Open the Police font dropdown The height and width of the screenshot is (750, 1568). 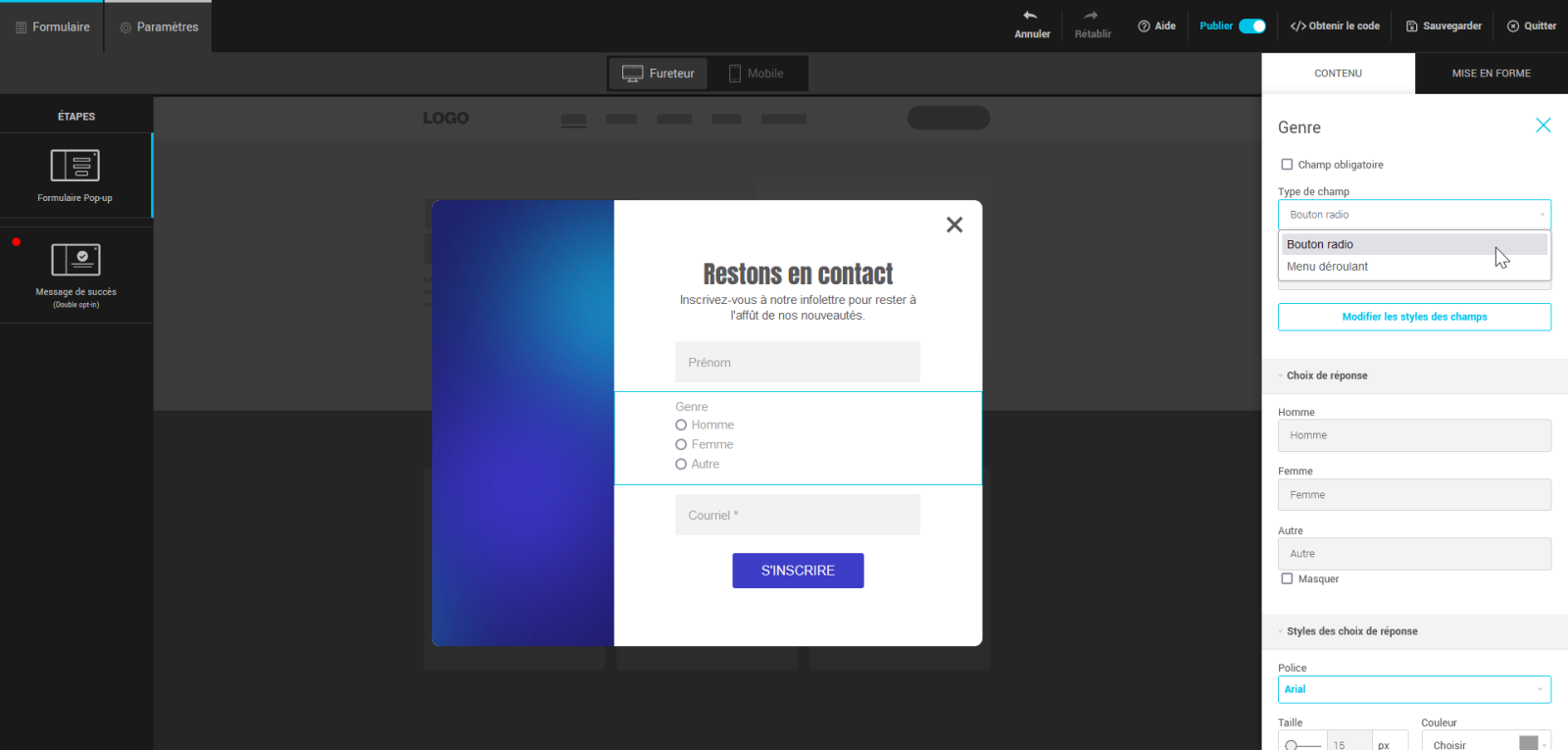click(x=1413, y=689)
